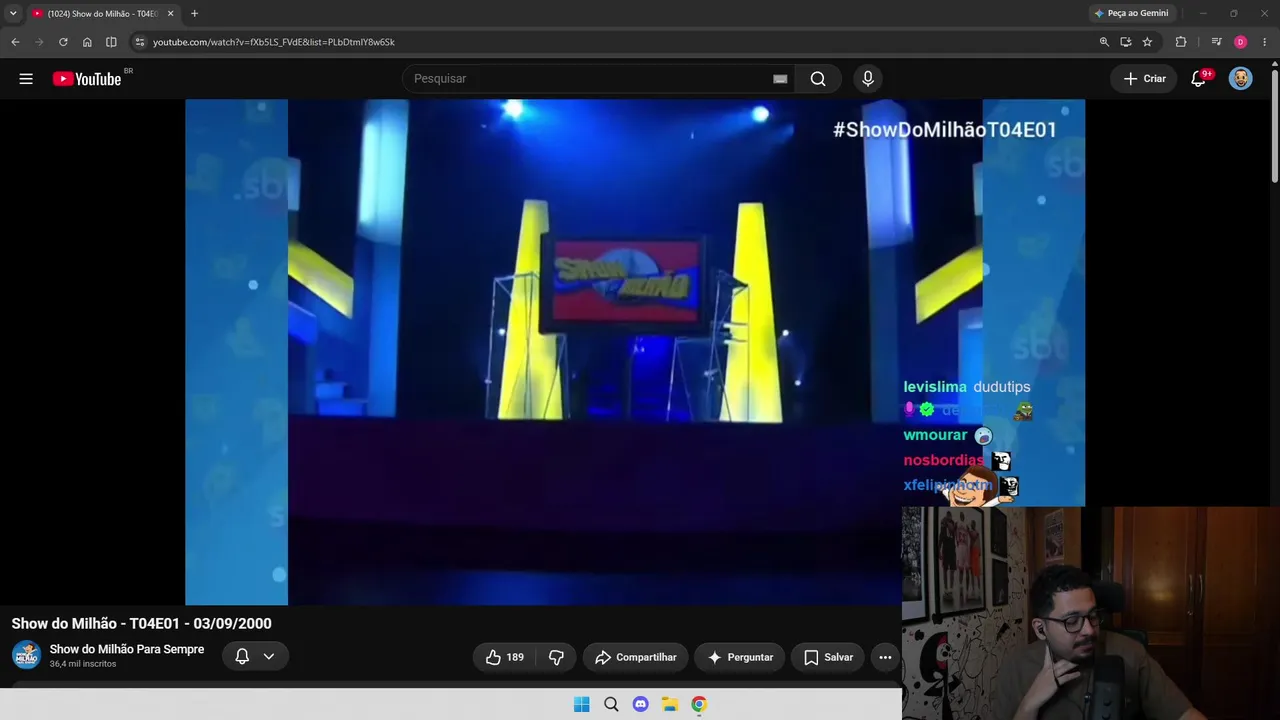Viewport: 1280px width, 720px height.
Task: Click the video title text
Action: (142, 623)
